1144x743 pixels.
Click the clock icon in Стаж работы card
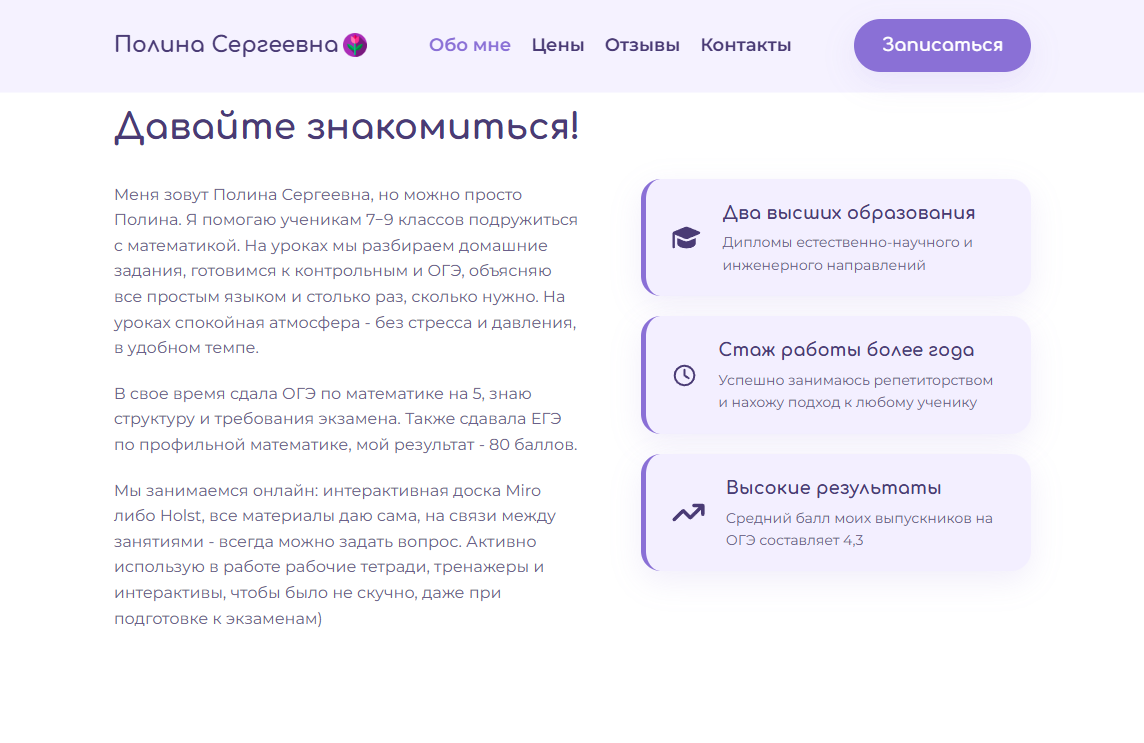click(x=684, y=376)
